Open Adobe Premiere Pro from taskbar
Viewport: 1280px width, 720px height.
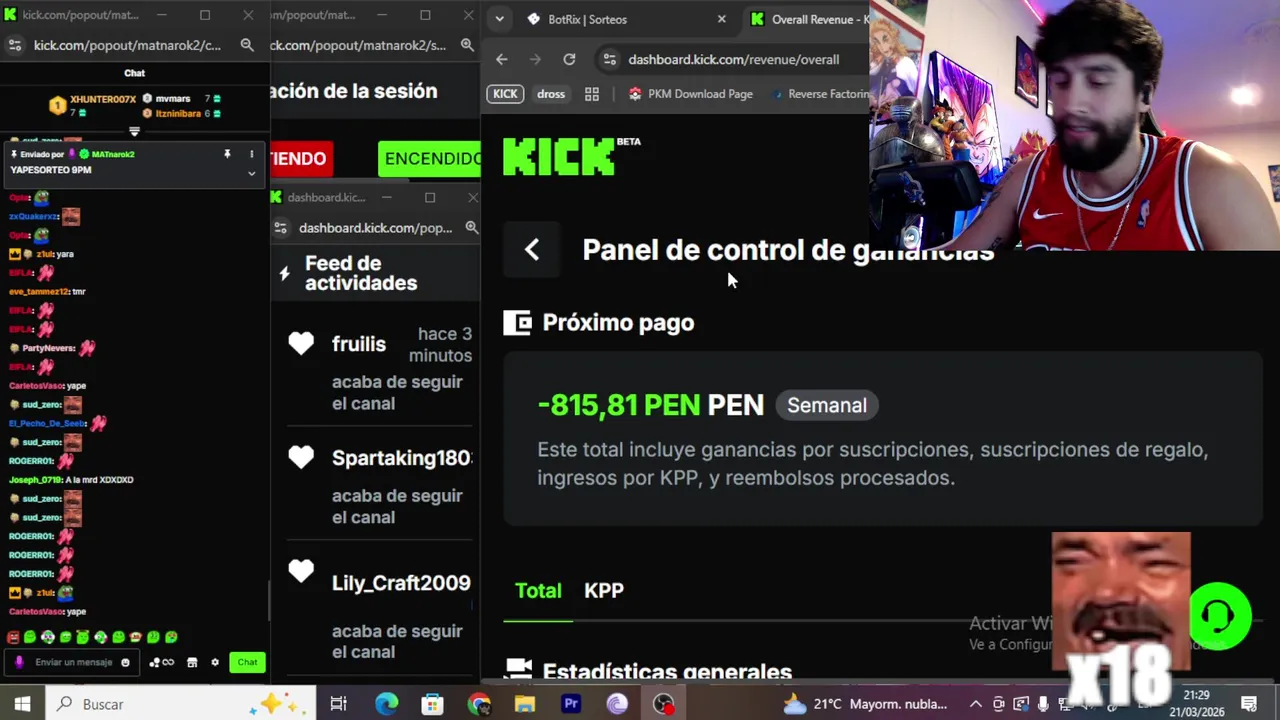click(x=571, y=704)
